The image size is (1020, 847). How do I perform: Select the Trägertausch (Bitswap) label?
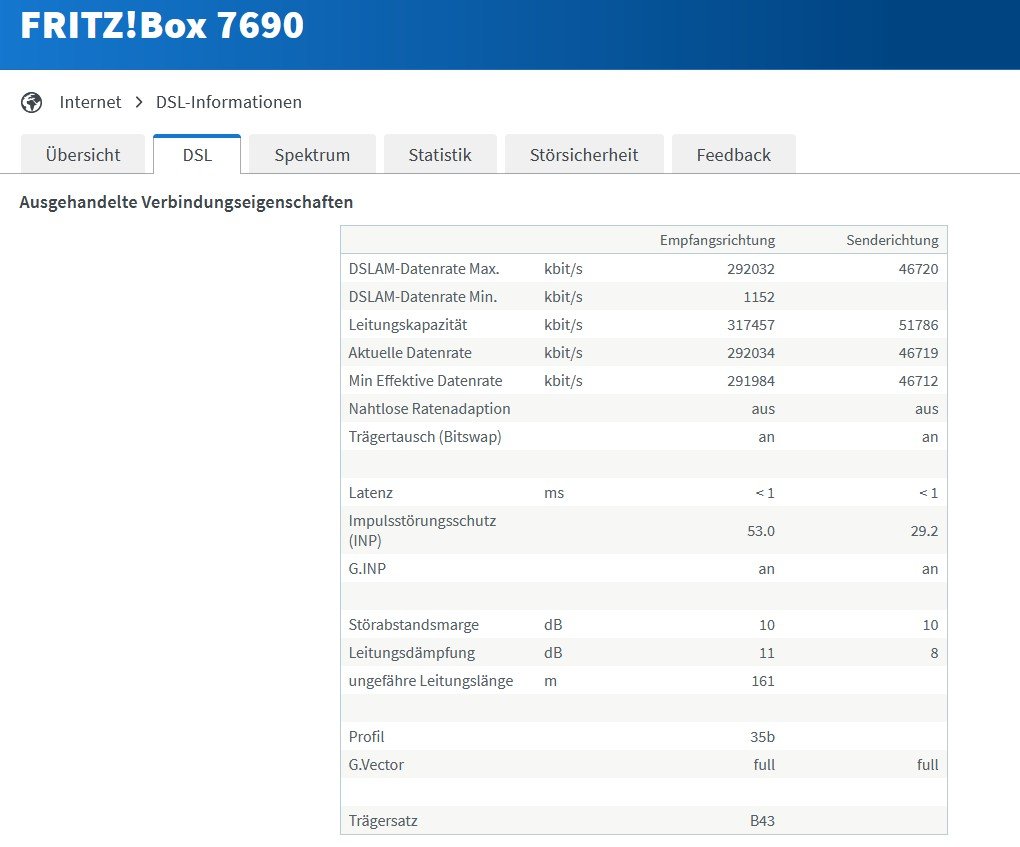point(425,437)
